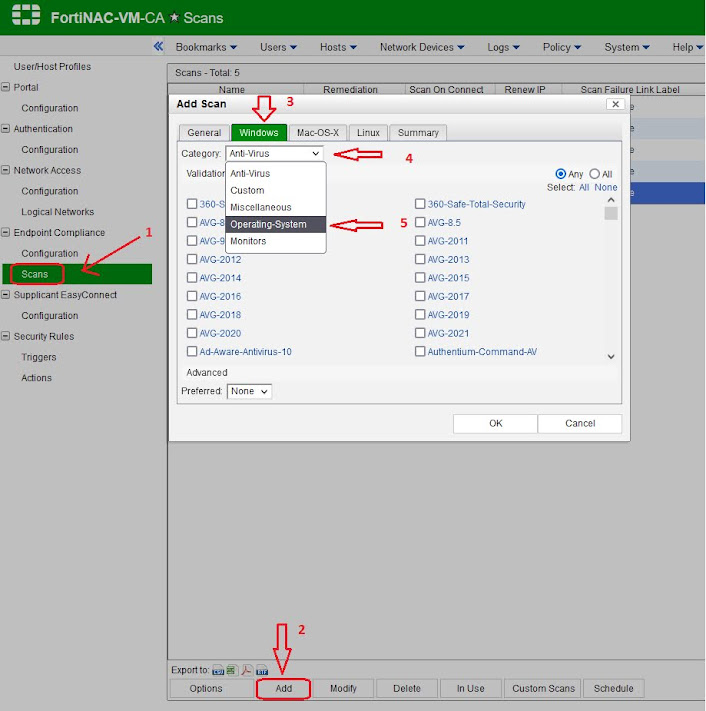Enable the AVG-2014 checkbox
Image resolution: width=706 pixels, height=711 pixels.
pos(192,278)
